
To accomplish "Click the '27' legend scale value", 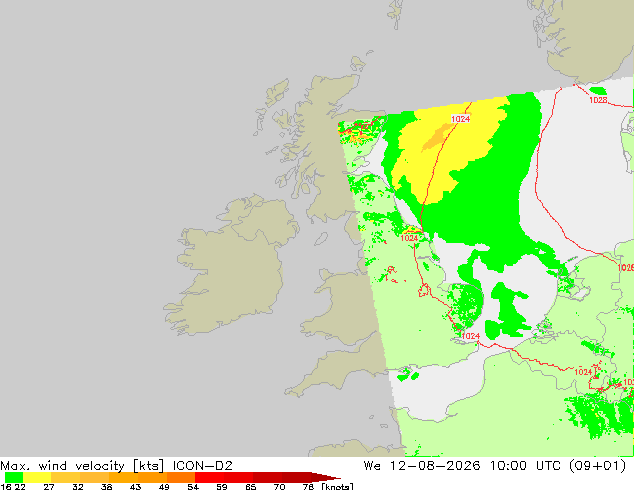I will [49, 486].
